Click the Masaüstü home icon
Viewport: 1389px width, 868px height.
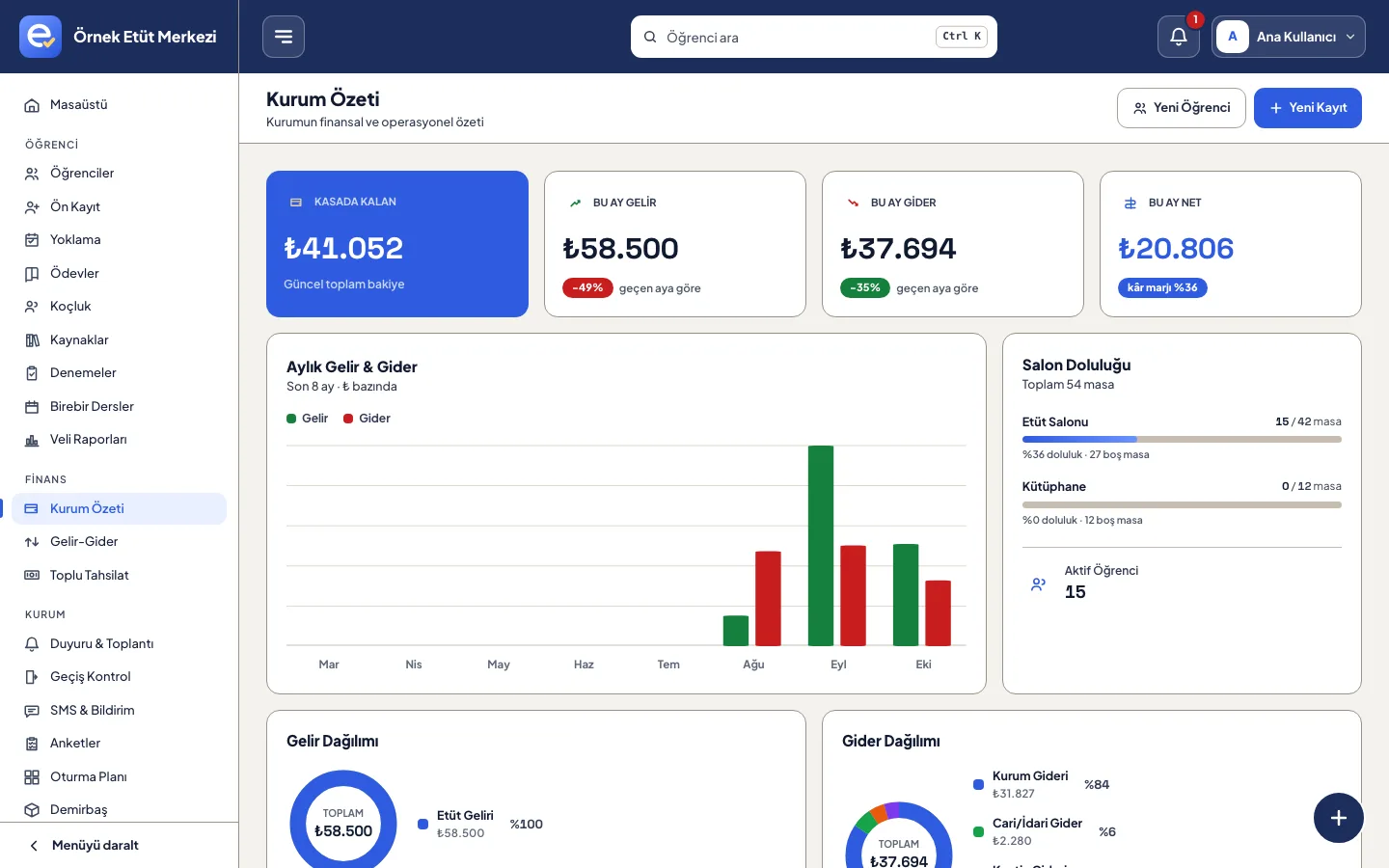[32, 105]
